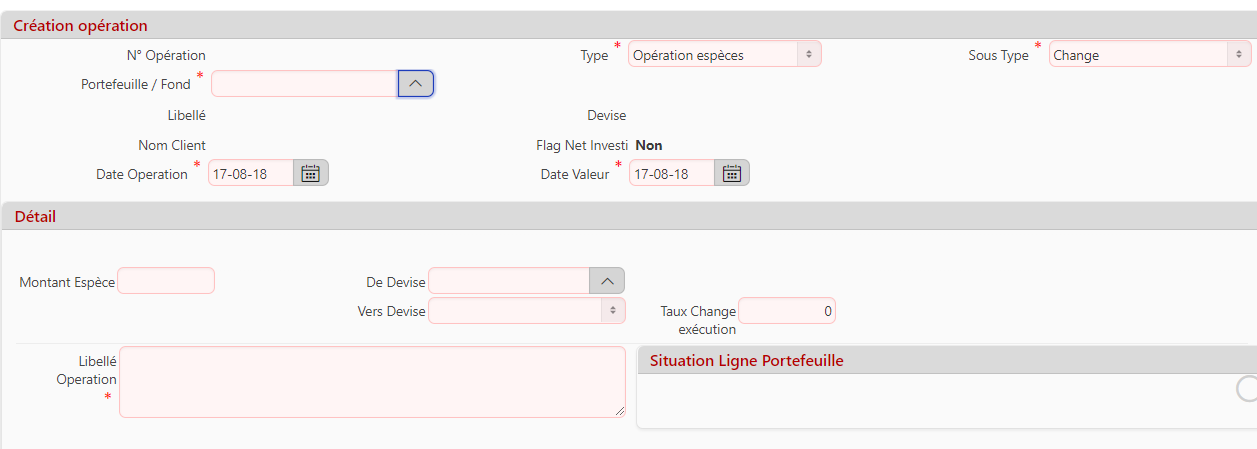
Task: Click into the Date Valeur field
Action: (672, 173)
